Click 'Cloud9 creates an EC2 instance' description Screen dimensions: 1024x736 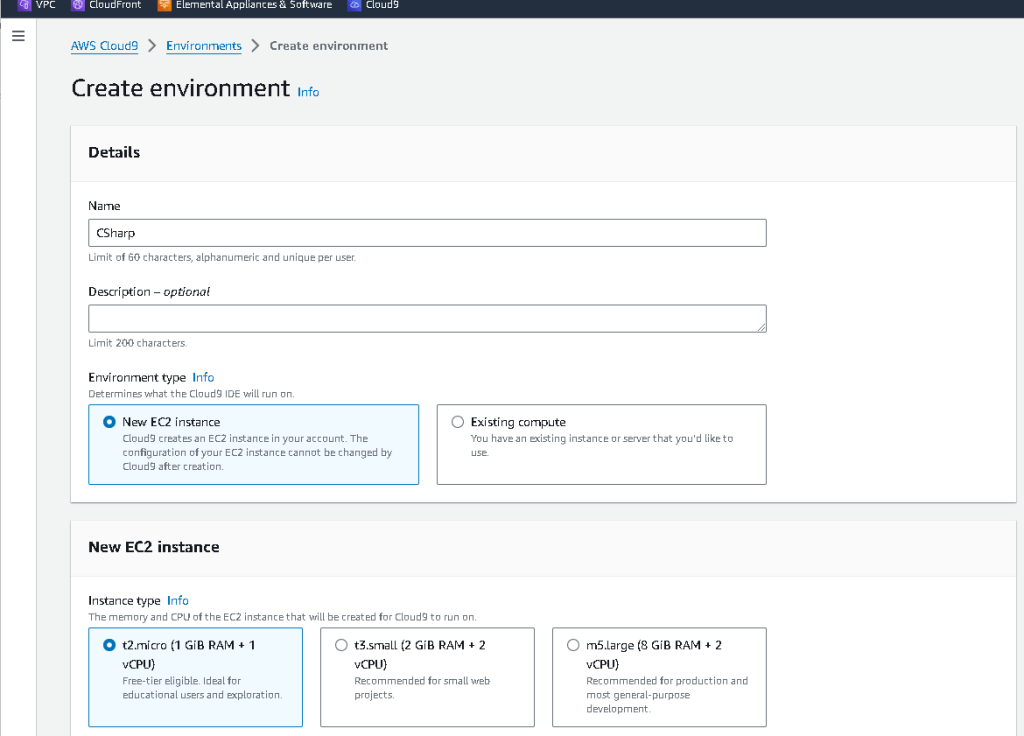[x=257, y=452]
